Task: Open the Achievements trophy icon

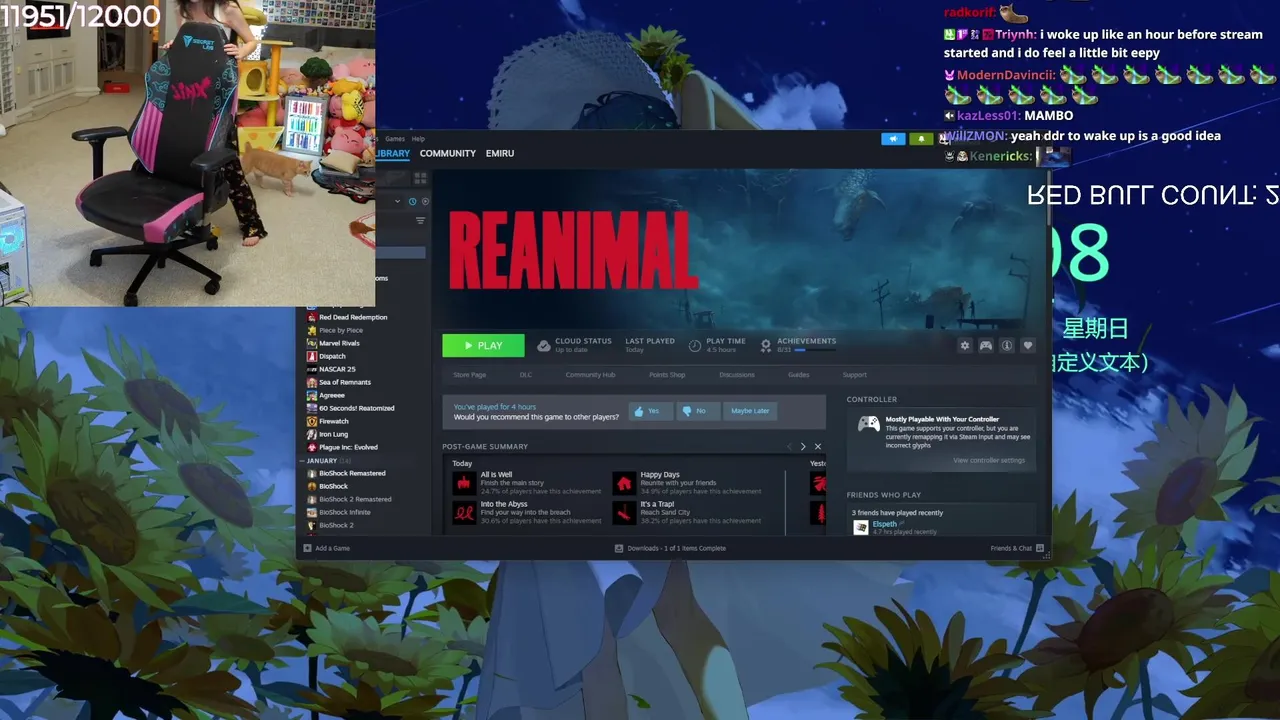Action: (766, 345)
